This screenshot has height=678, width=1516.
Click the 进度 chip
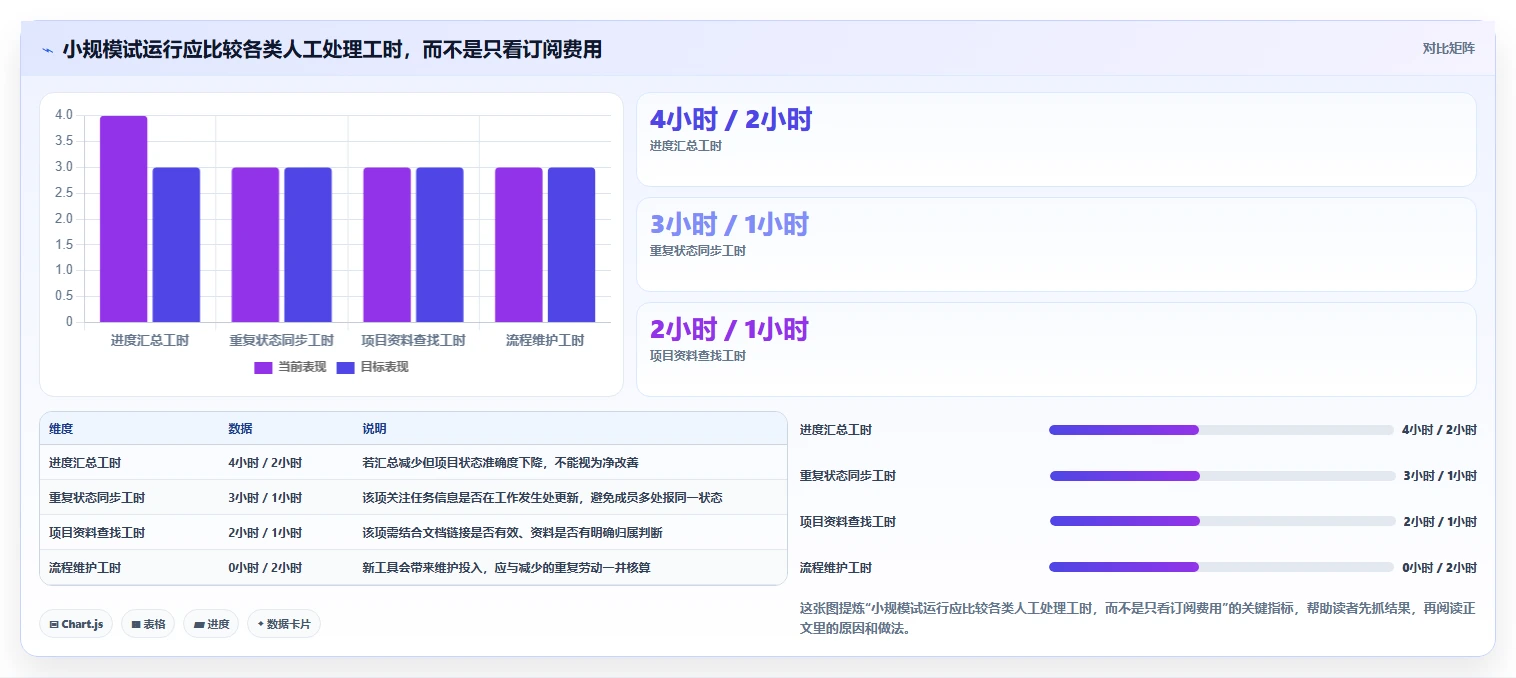coord(211,624)
